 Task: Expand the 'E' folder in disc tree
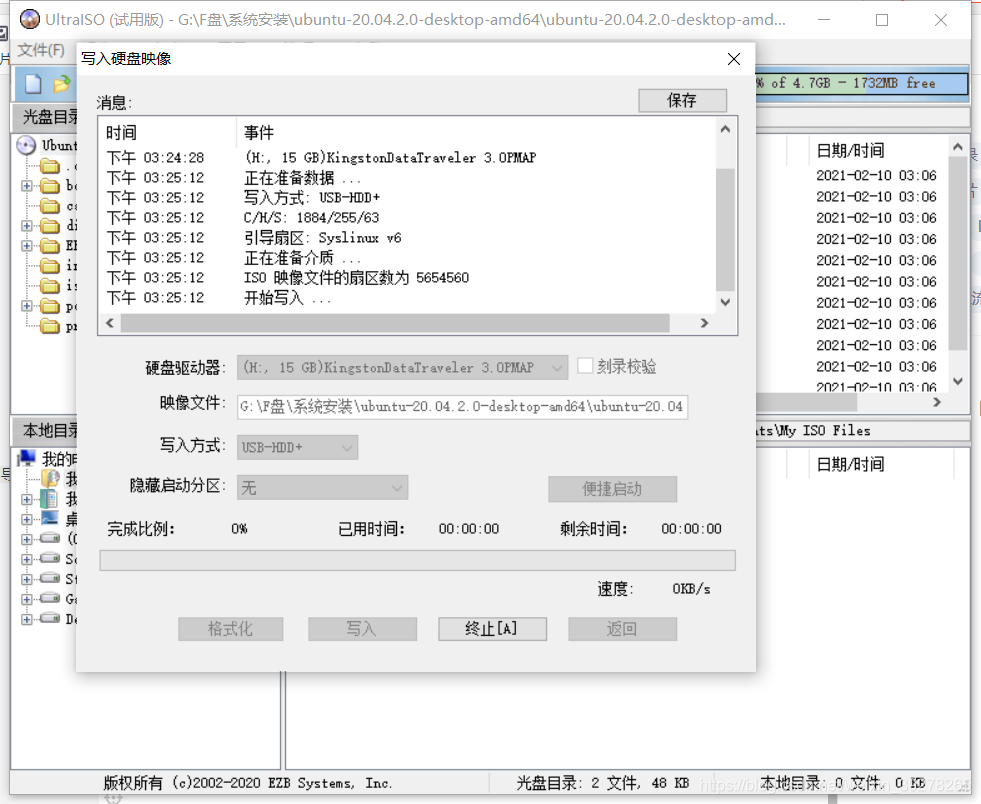(x=26, y=246)
